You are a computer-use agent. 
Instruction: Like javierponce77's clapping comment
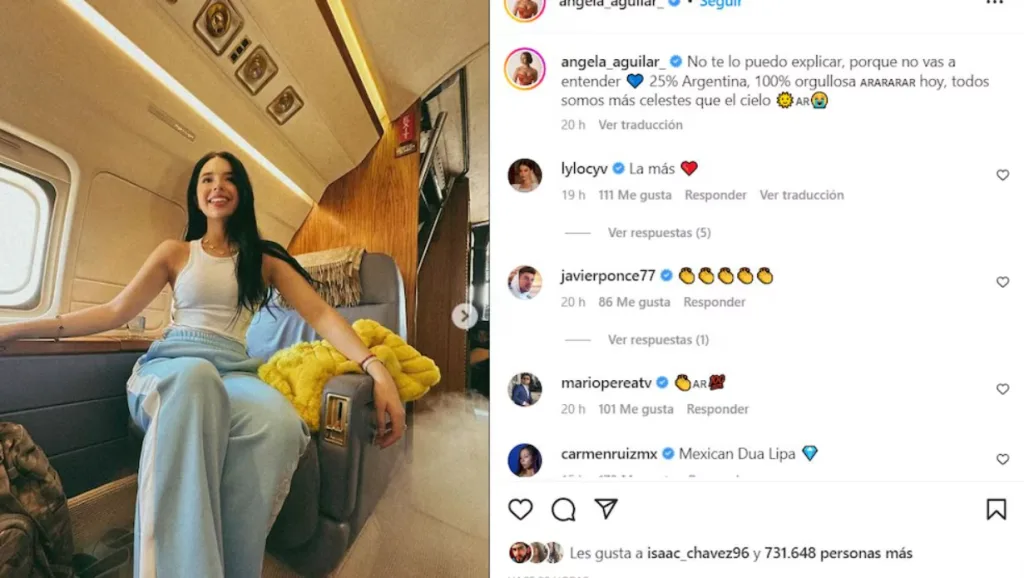coord(1002,282)
